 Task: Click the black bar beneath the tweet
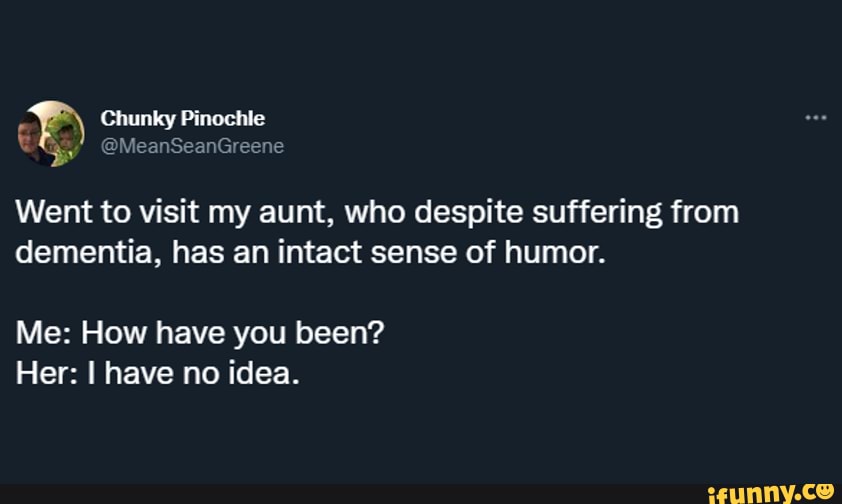point(350,493)
